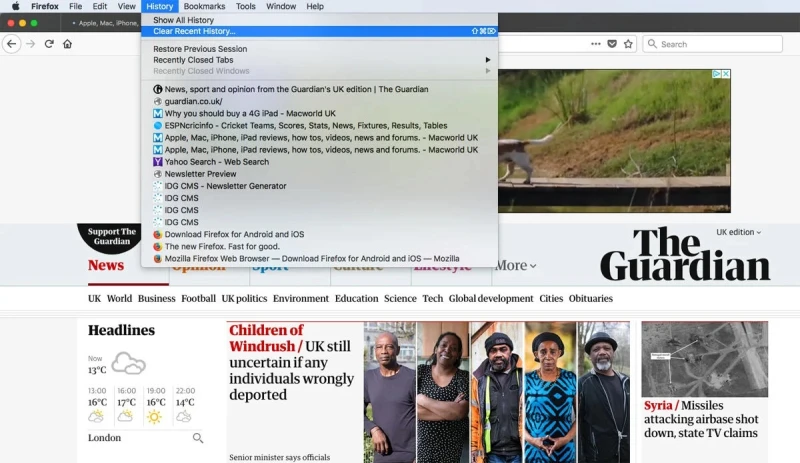Open the Bookmarks menu in menu bar

coord(204,6)
